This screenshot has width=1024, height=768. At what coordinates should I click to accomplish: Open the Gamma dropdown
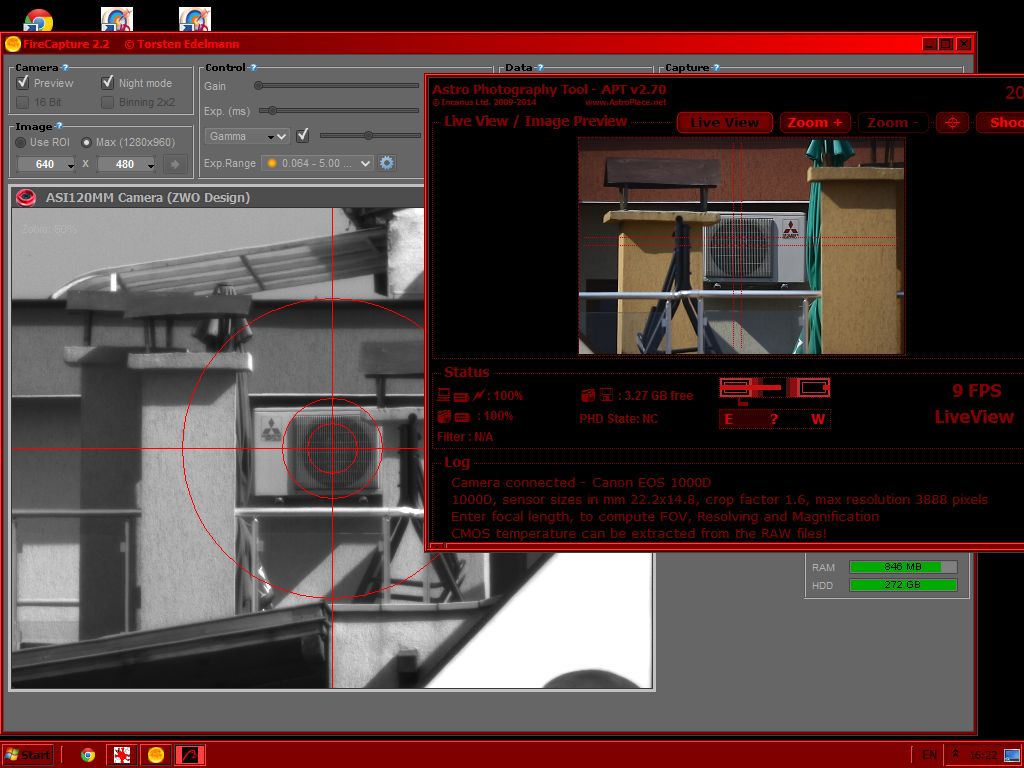[x=247, y=136]
